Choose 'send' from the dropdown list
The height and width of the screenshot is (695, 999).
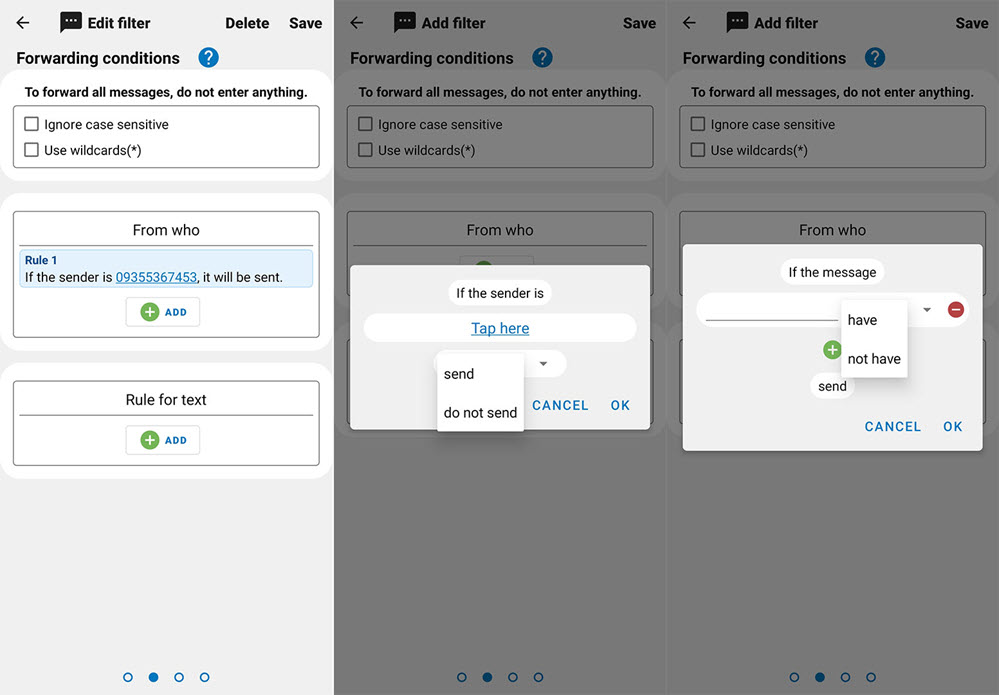(480, 374)
